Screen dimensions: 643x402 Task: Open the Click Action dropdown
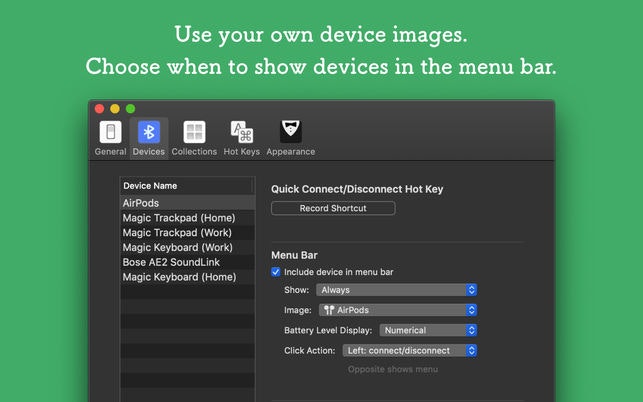click(x=410, y=351)
